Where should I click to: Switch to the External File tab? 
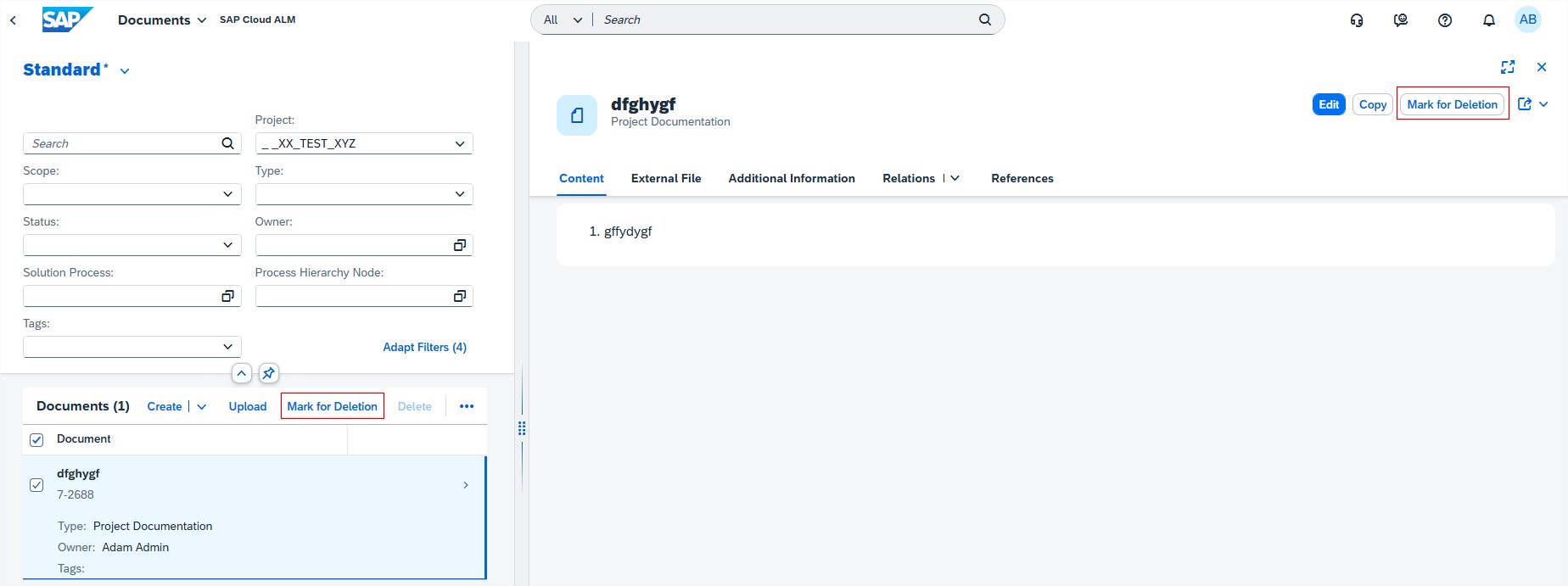[x=665, y=178]
